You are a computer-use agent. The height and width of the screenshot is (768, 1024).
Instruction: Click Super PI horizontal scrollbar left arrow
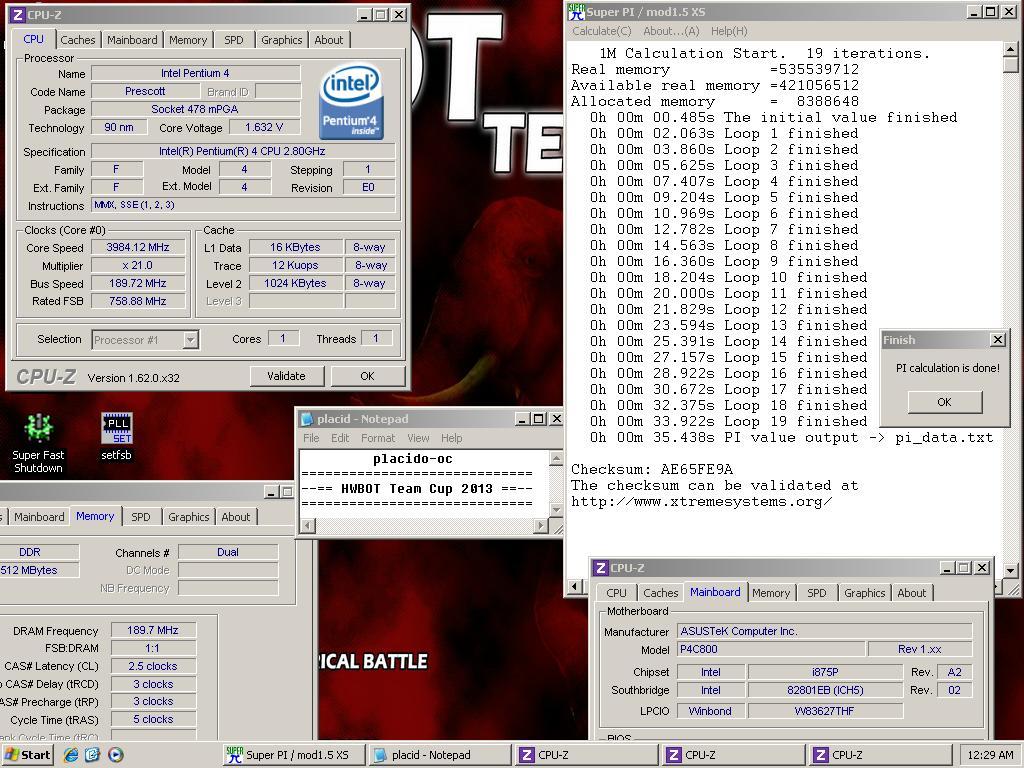coord(574,586)
